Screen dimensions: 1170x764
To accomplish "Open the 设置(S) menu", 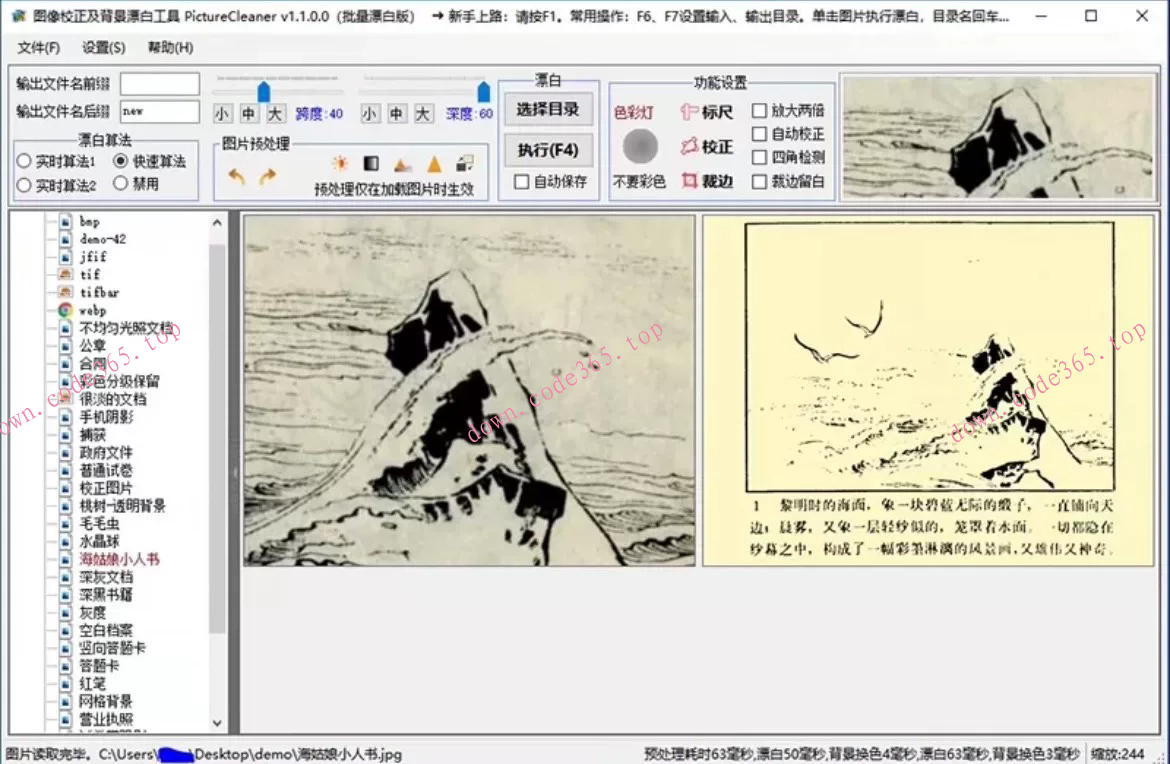I will [x=104, y=48].
